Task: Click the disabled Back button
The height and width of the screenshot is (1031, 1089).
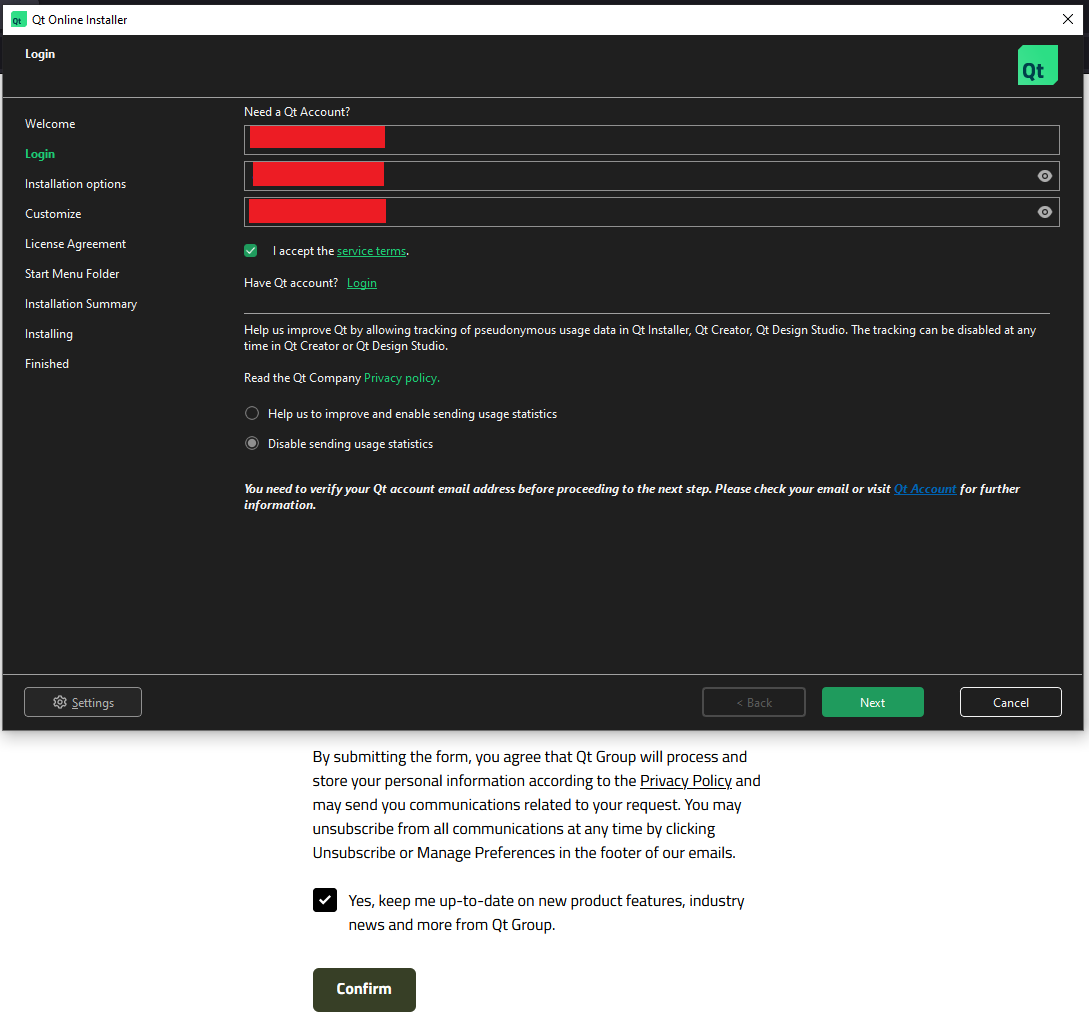Action: click(754, 702)
